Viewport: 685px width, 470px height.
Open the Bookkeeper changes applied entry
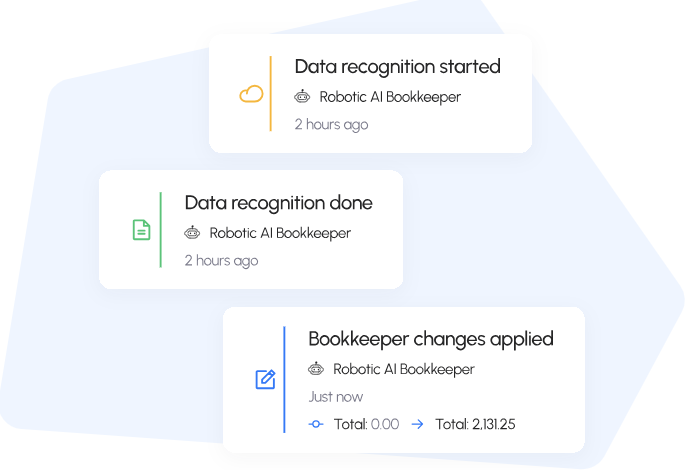430,339
